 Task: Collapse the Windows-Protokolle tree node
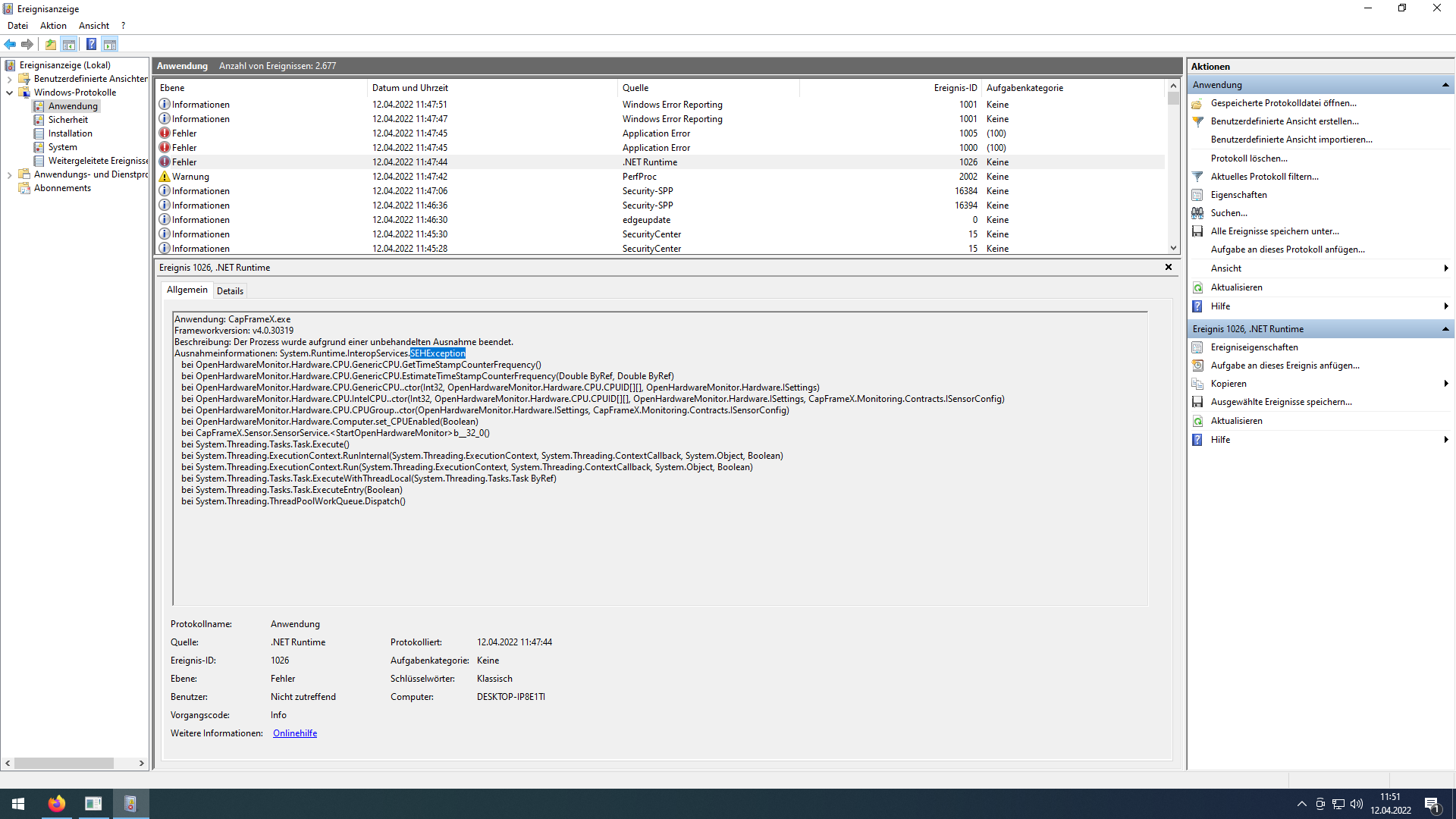[9, 93]
